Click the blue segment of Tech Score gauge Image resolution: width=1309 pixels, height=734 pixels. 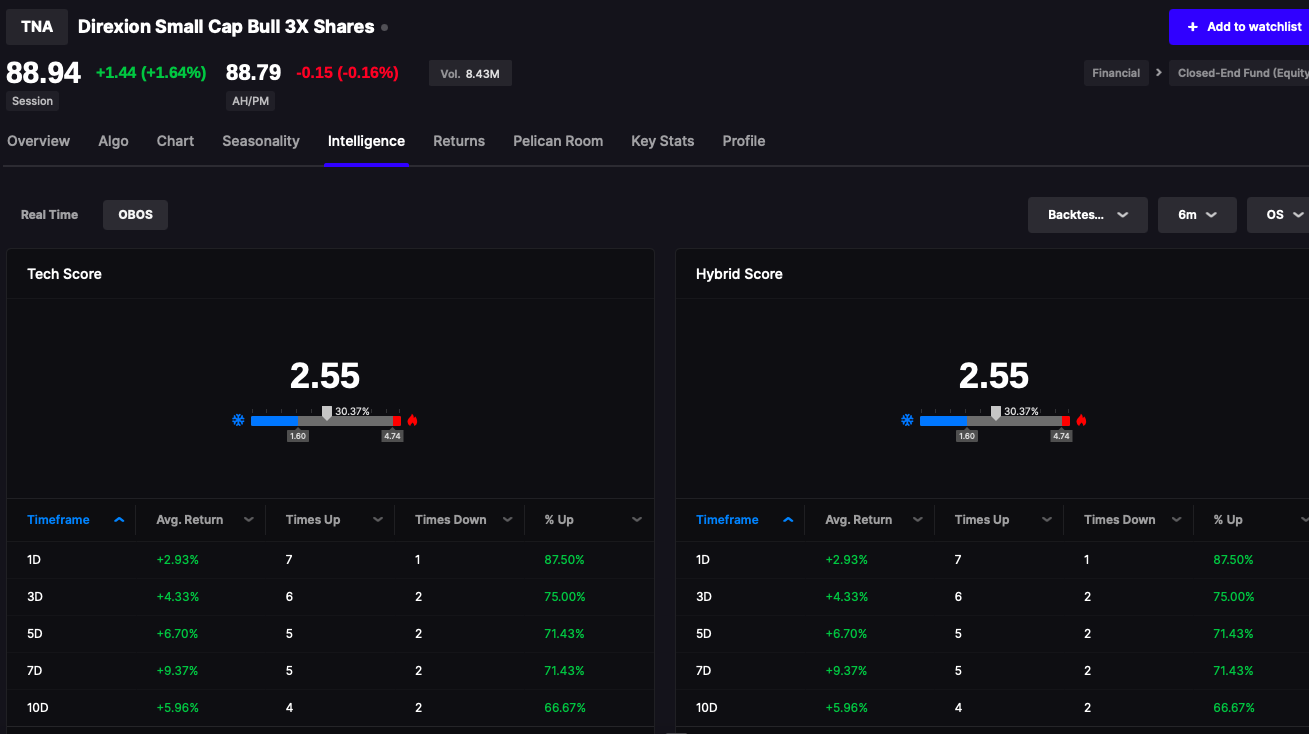274,421
